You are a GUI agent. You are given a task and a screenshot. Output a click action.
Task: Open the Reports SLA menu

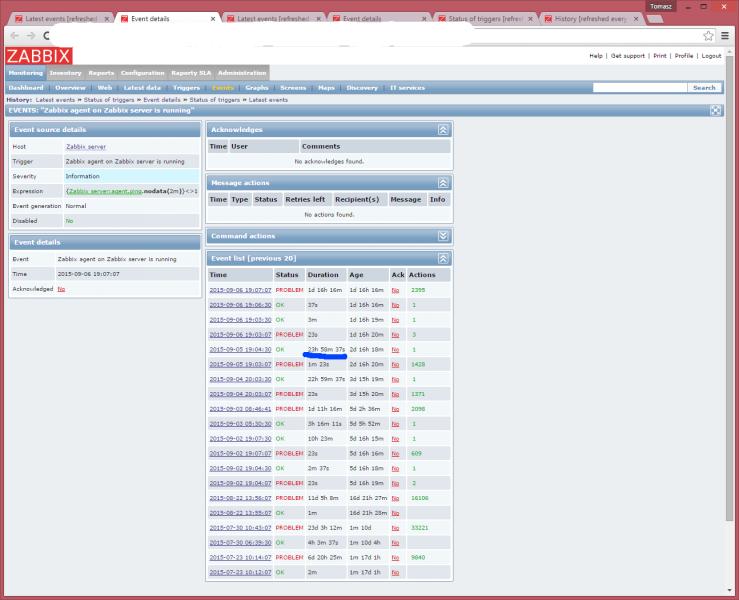191,73
